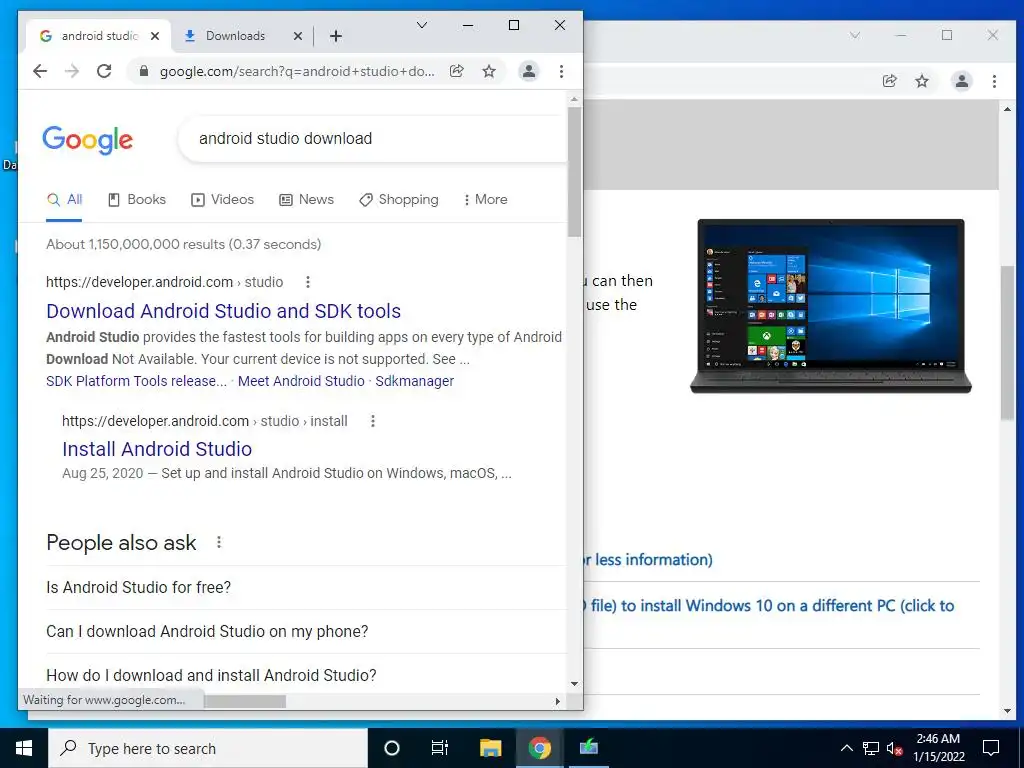This screenshot has height=768, width=1024.
Task: Click front window horizontal scrollbar right arrow
Action: click(x=558, y=701)
